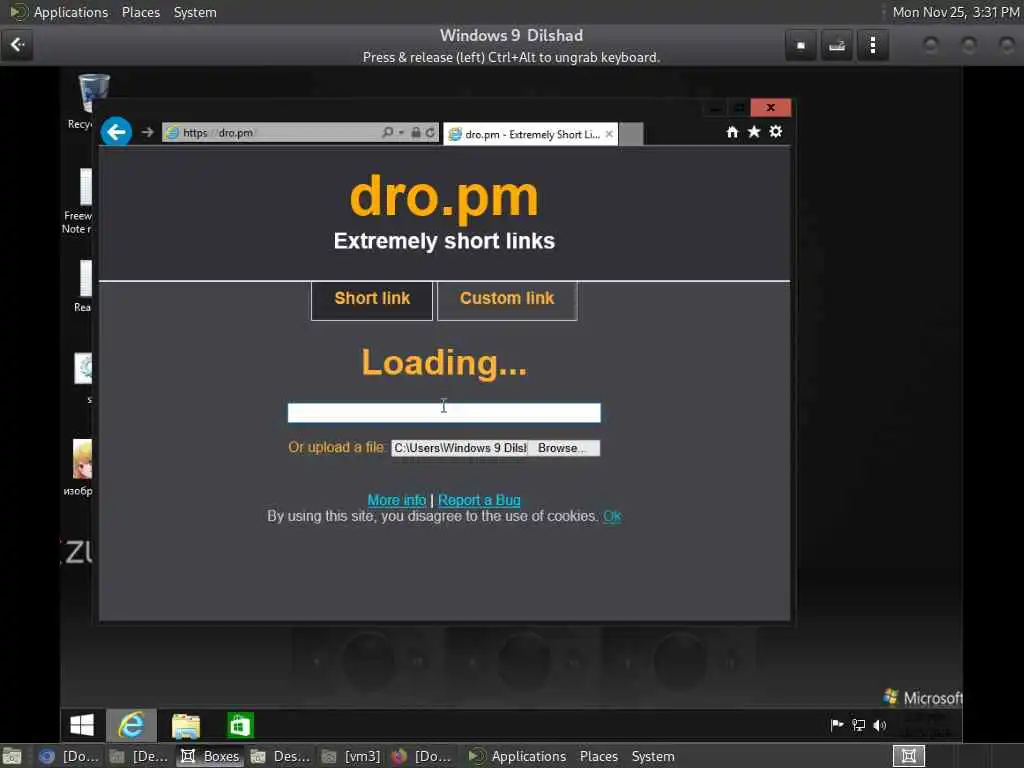Click the Home icon in Internet Explorer
The height and width of the screenshot is (768, 1024).
(732, 132)
